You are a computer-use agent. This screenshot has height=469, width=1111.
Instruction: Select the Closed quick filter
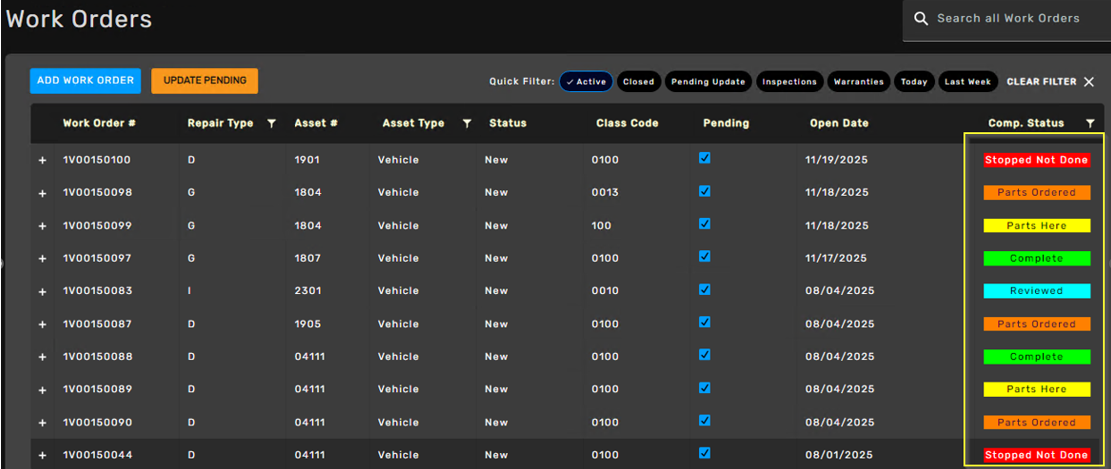[x=638, y=82]
